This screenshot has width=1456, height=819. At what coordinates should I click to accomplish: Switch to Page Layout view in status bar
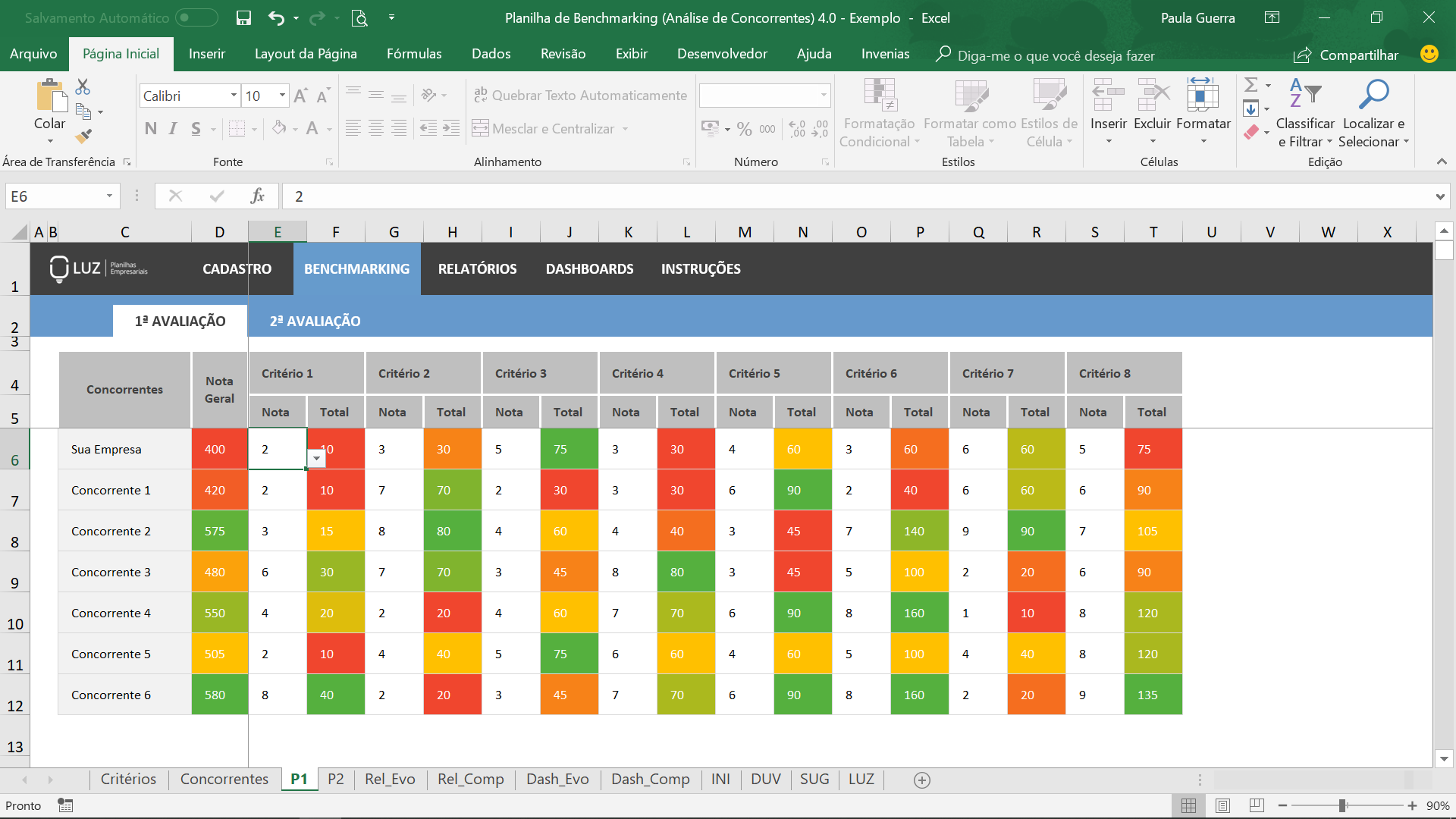[x=1222, y=806]
